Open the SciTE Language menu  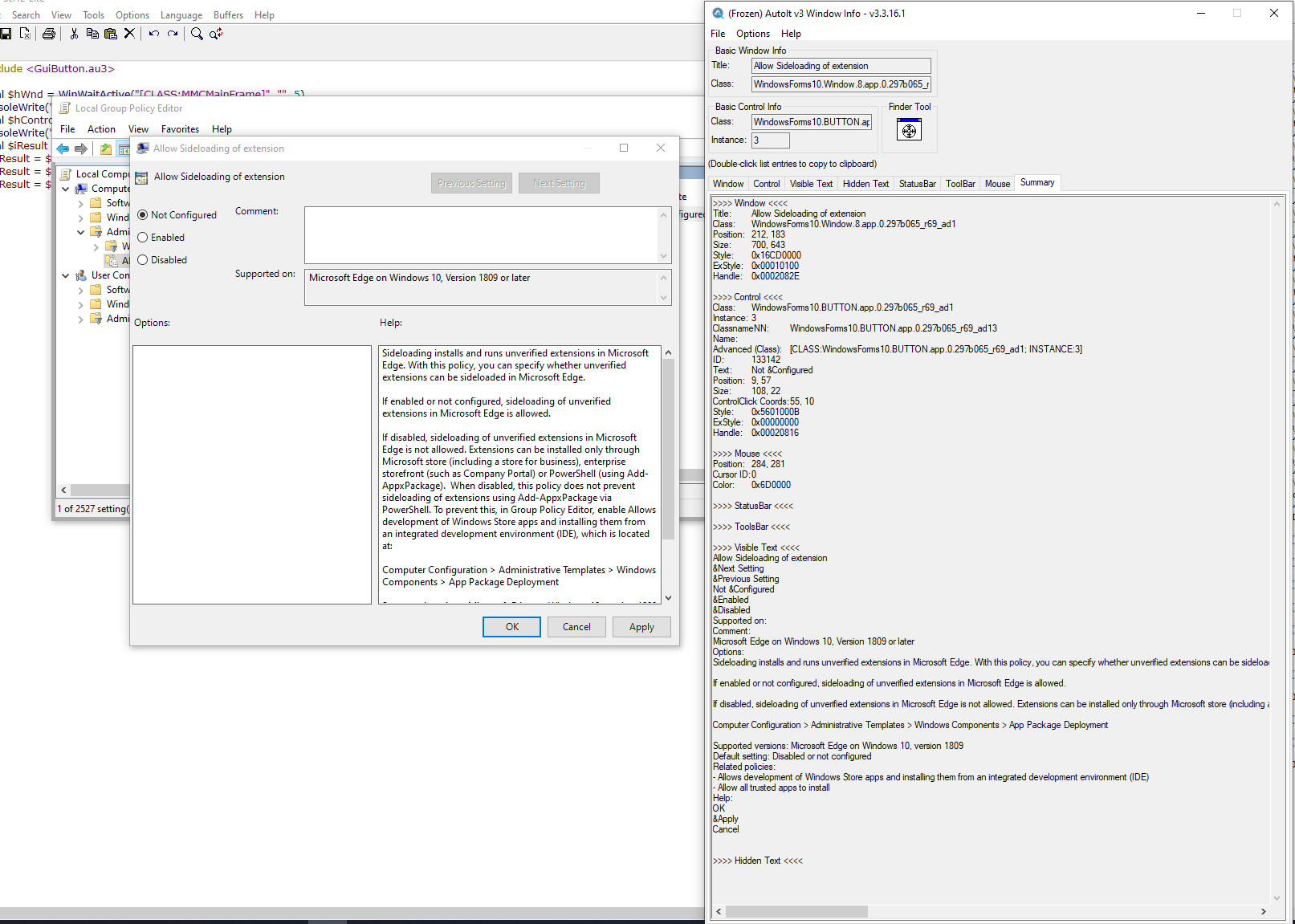pyautogui.click(x=181, y=15)
